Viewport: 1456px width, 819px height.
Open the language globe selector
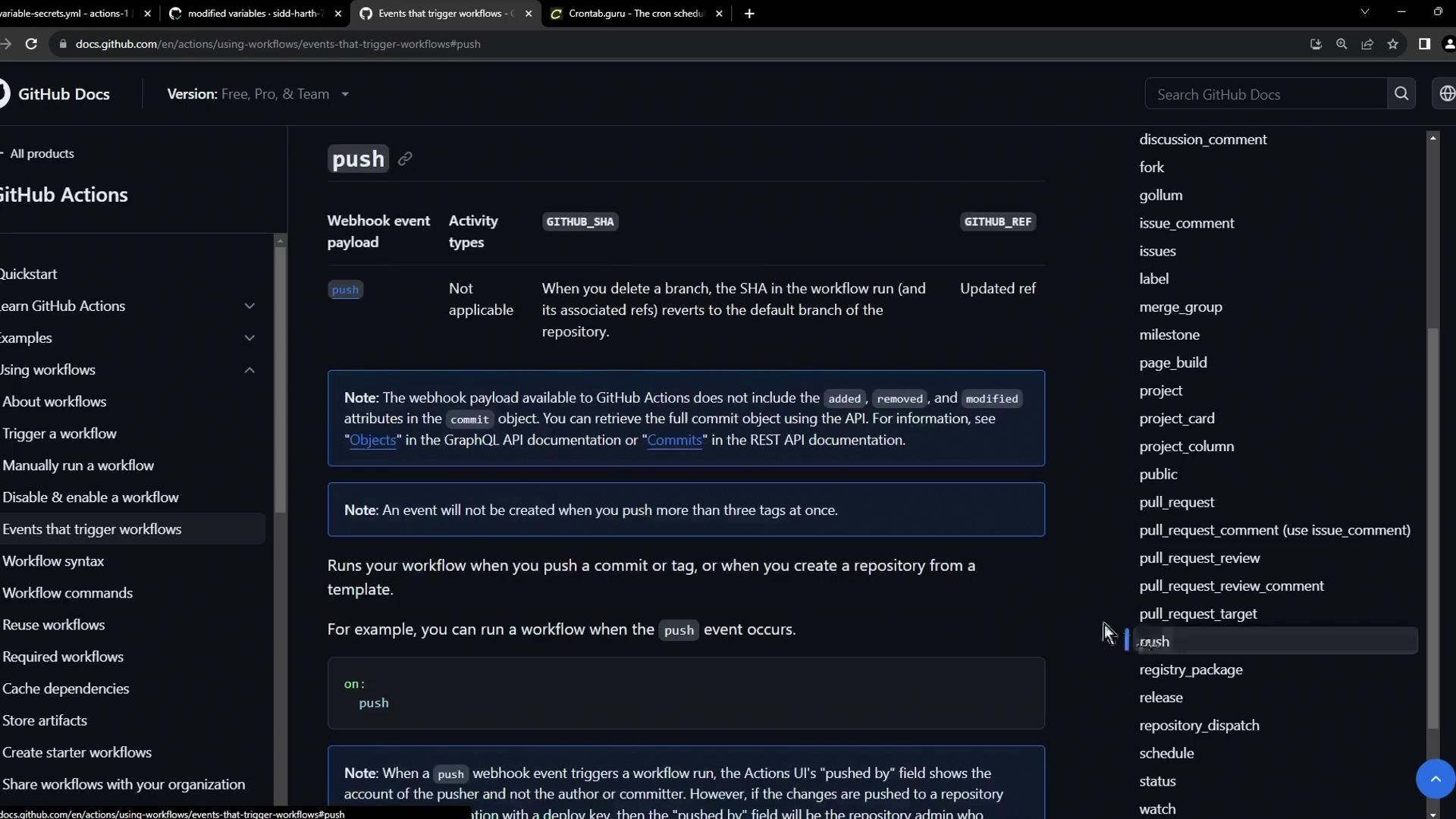coord(1446,94)
